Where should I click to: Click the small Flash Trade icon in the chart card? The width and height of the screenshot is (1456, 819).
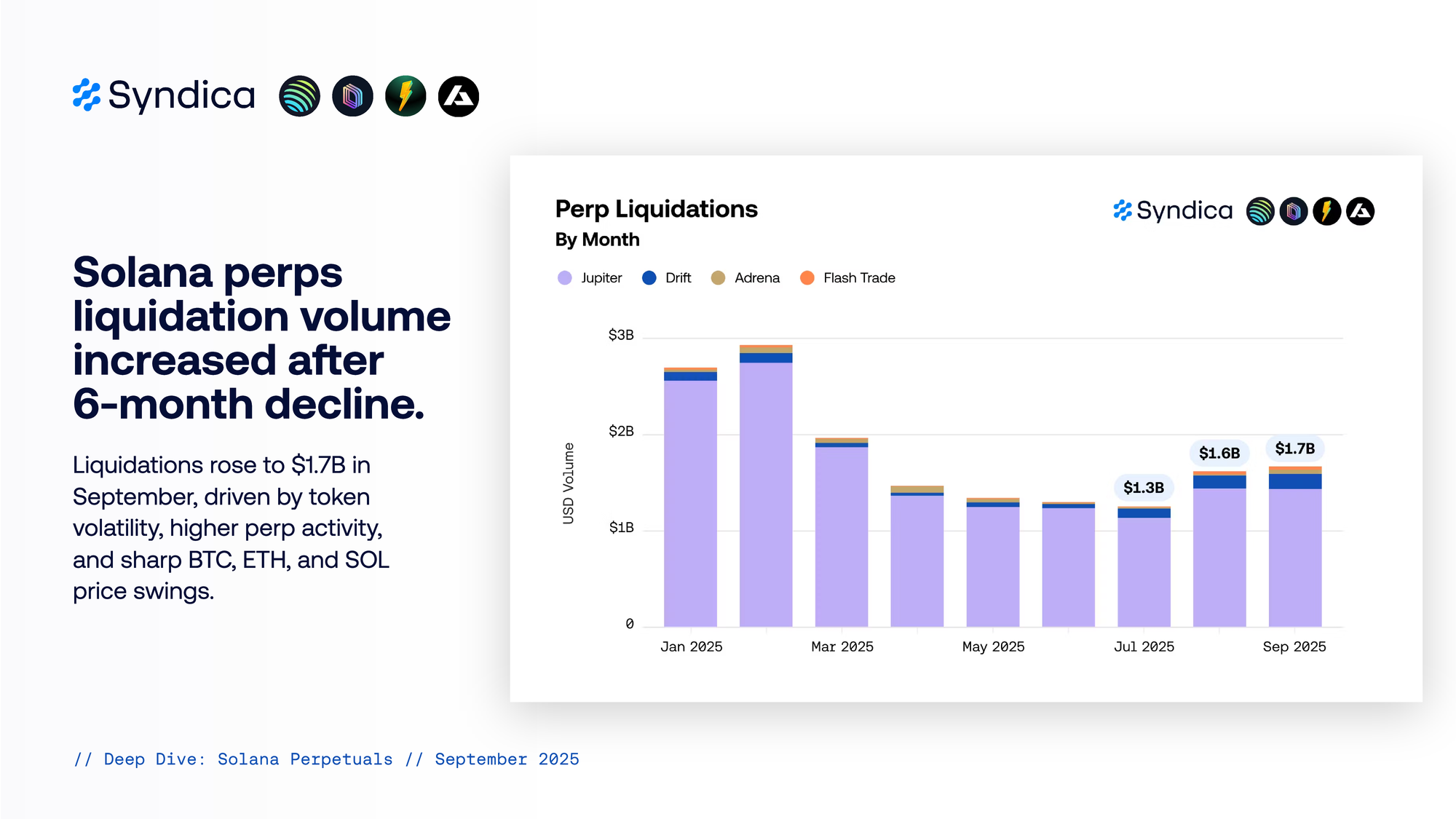click(x=1326, y=211)
